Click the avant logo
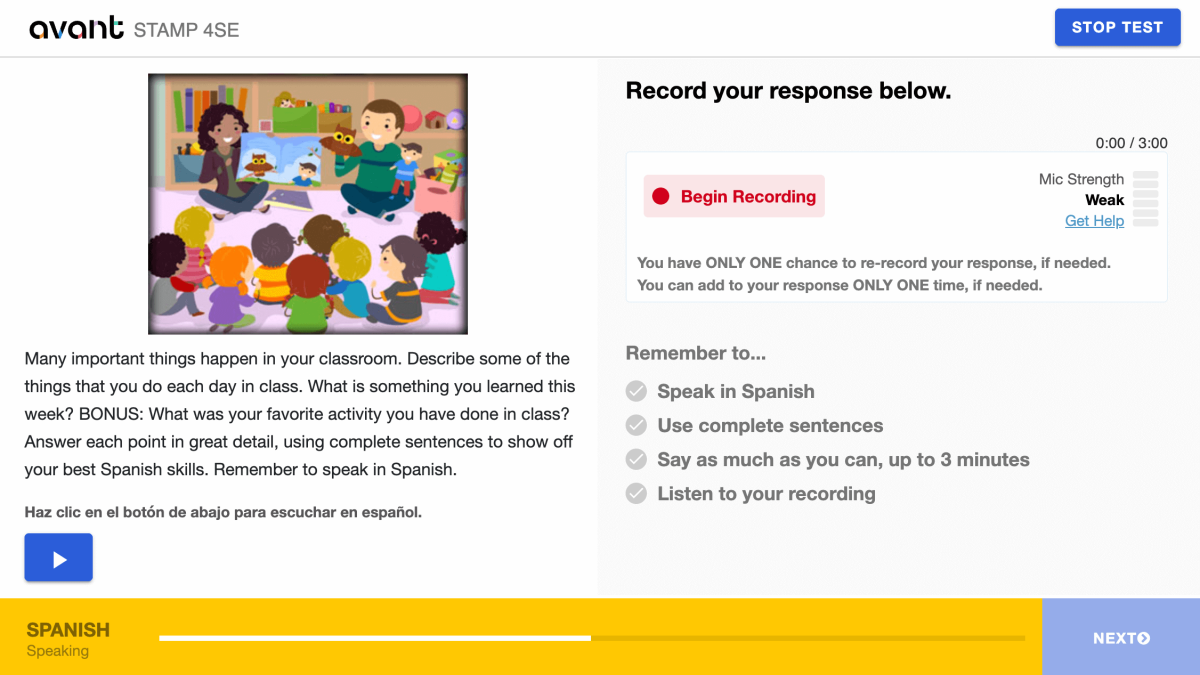Image resolution: width=1200 pixels, height=675 pixels. point(76,28)
